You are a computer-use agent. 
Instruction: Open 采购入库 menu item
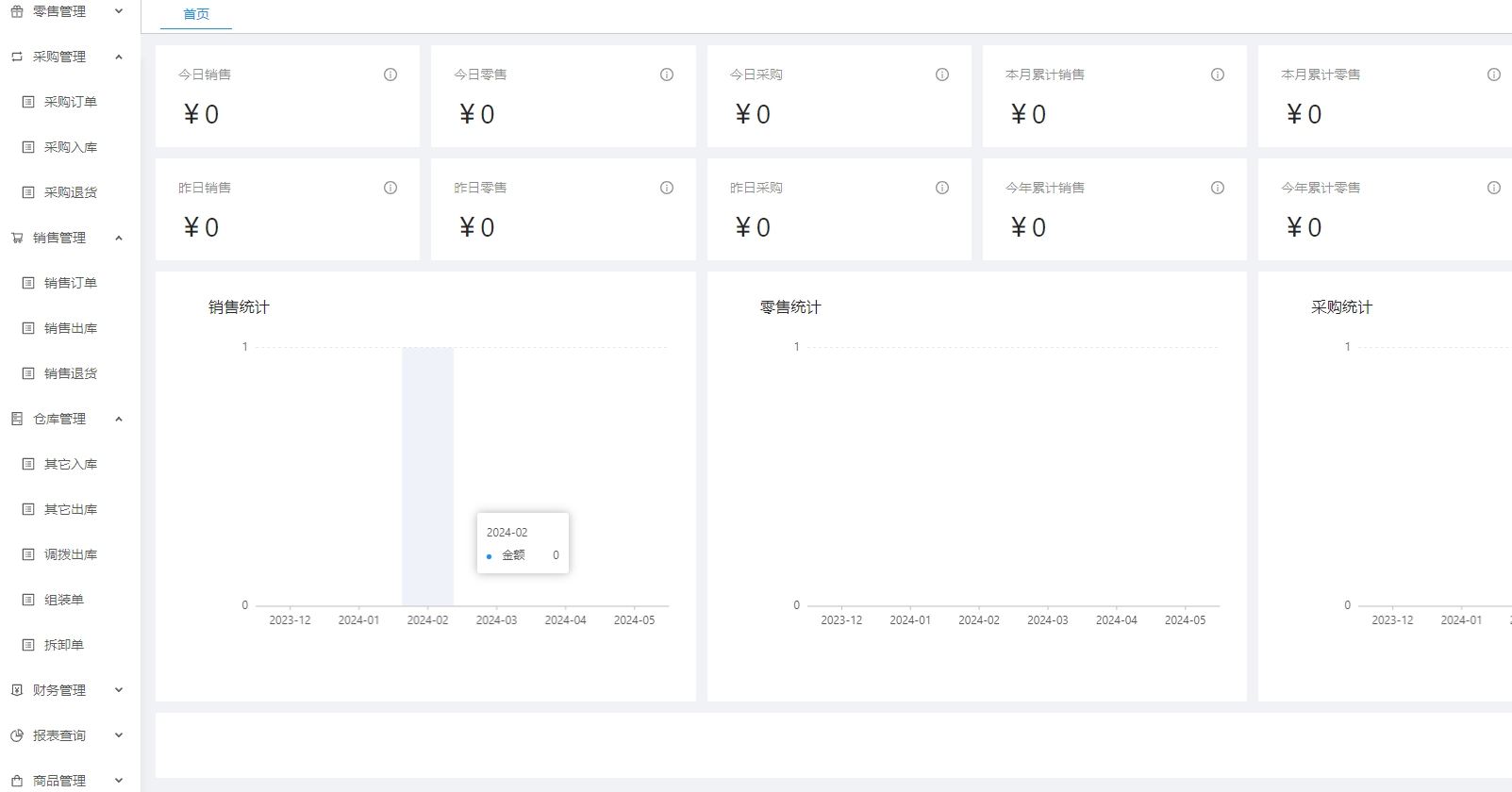[x=71, y=147]
